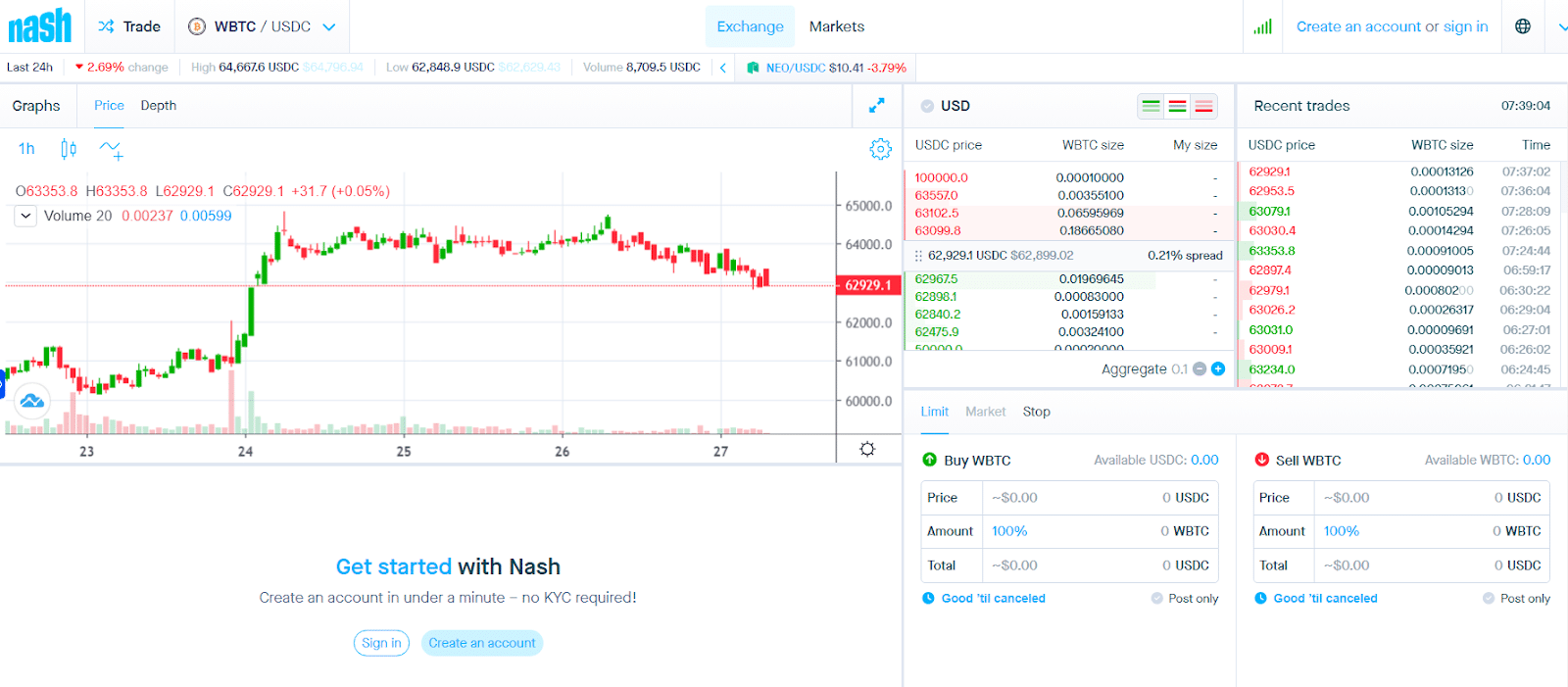Select sell order at 63099.8
1568x687 pixels.
point(1069,231)
